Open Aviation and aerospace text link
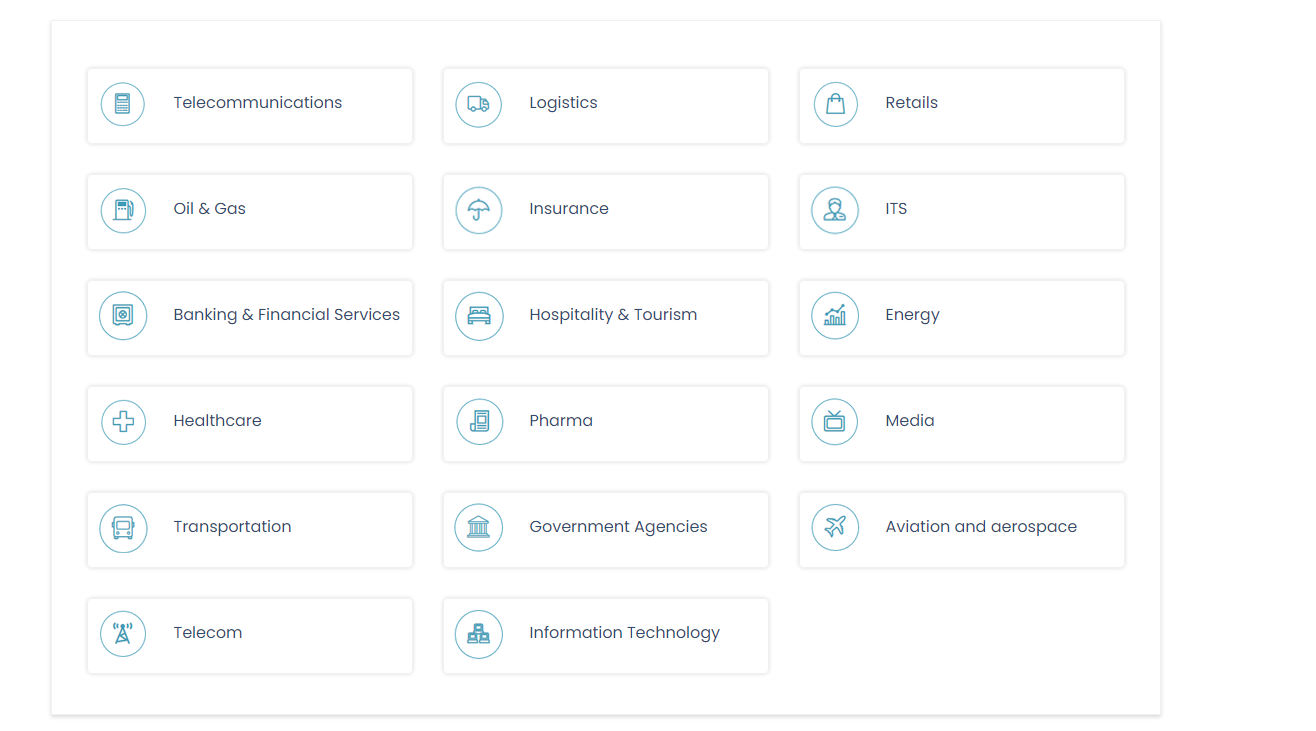Image resolution: width=1316 pixels, height=731 pixels. tap(981, 527)
